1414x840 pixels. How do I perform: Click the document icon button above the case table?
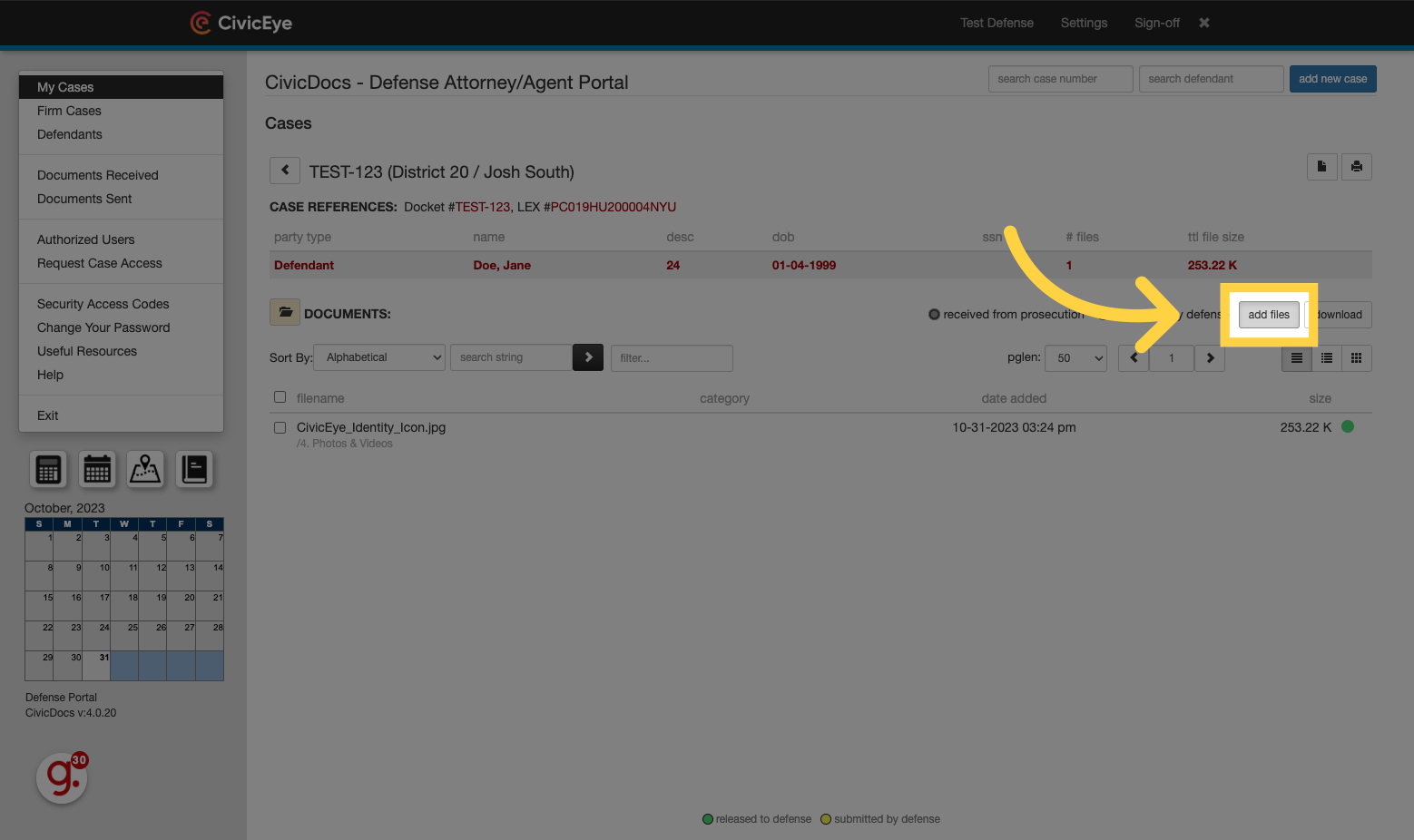1321,167
